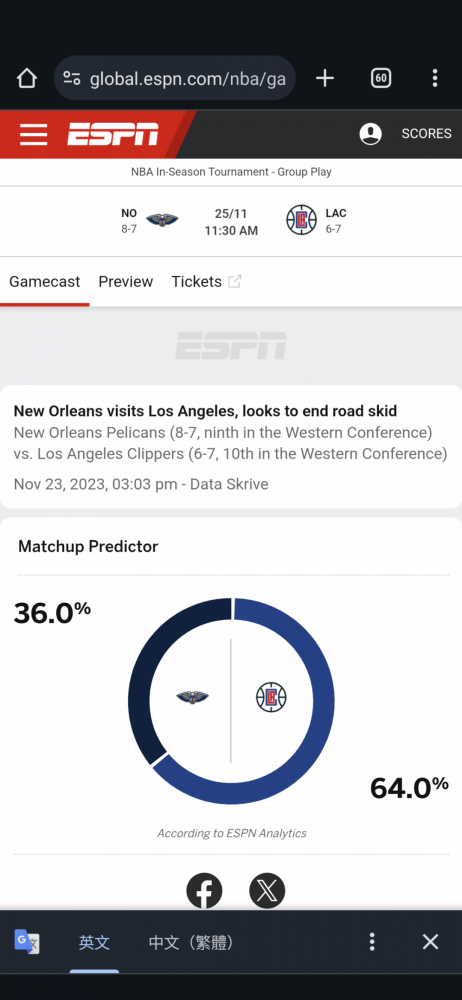462x1000 pixels.
Task: Switch to the Preview tab
Action: click(126, 282)
